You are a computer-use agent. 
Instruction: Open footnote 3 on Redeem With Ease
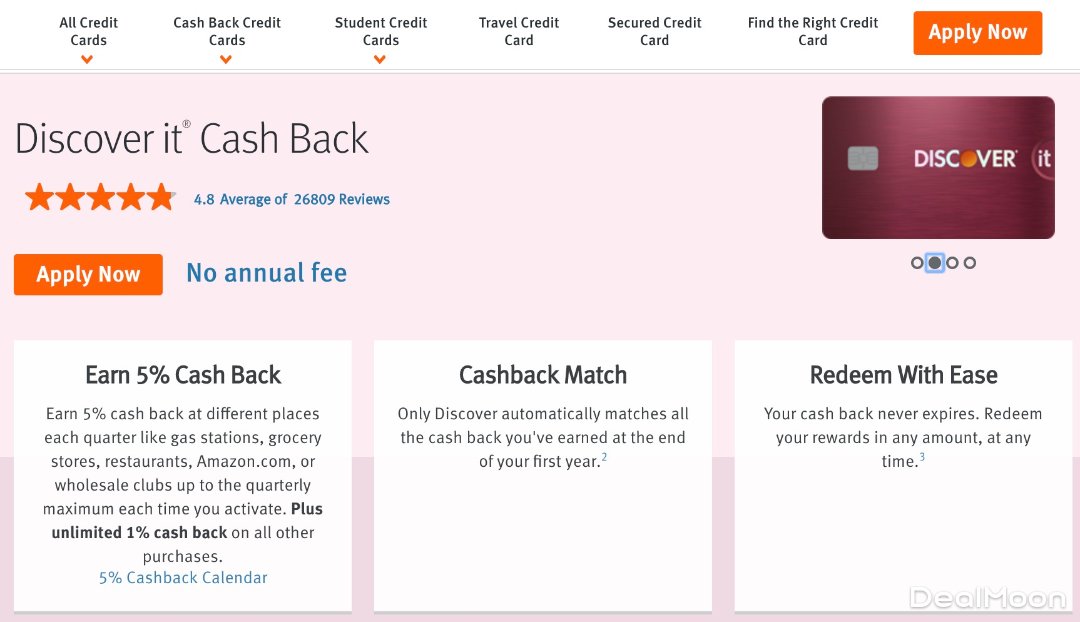[x=922, y=457]
